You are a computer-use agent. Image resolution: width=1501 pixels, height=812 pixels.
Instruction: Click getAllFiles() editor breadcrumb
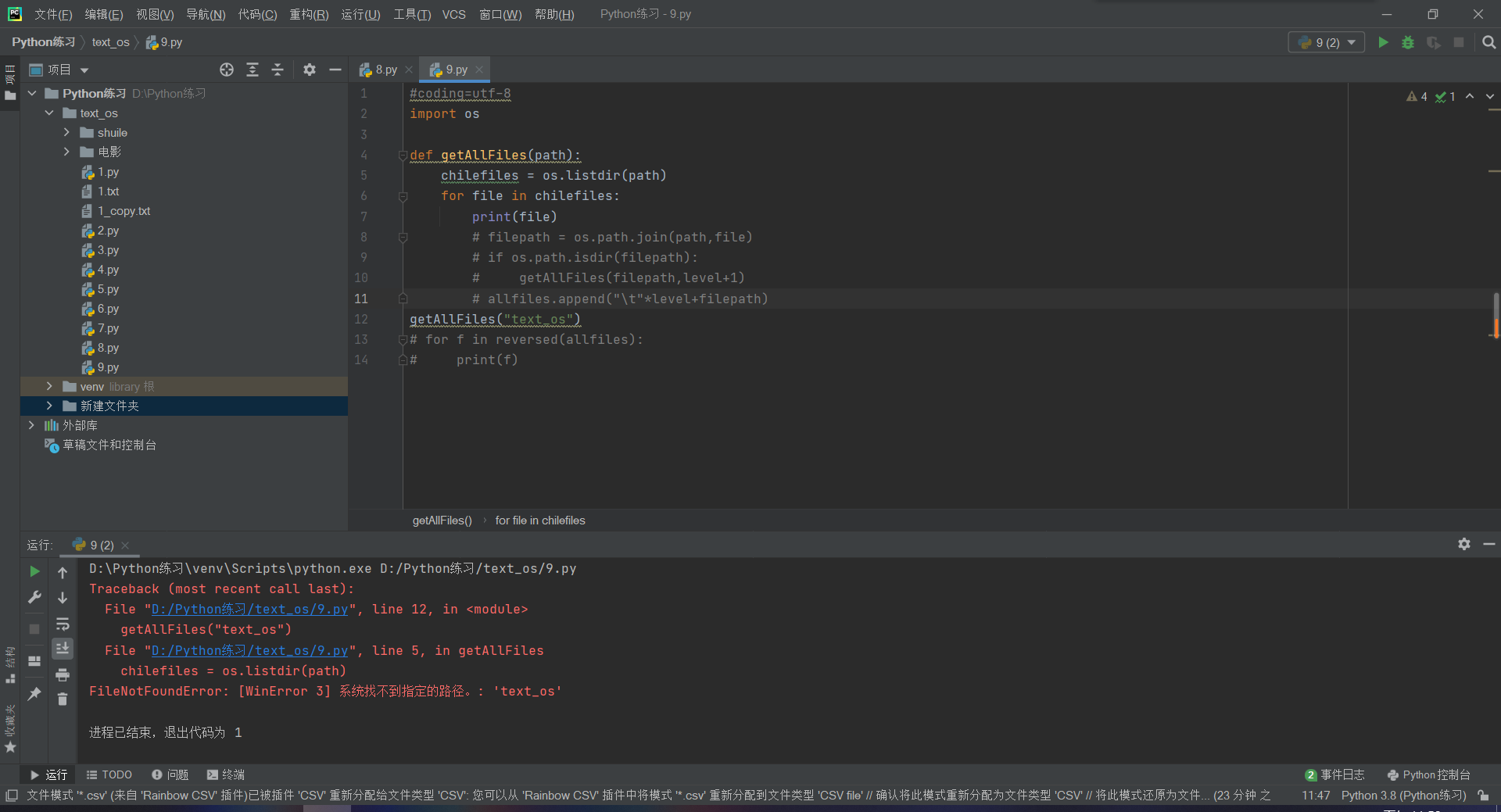[x=442, y=520]
